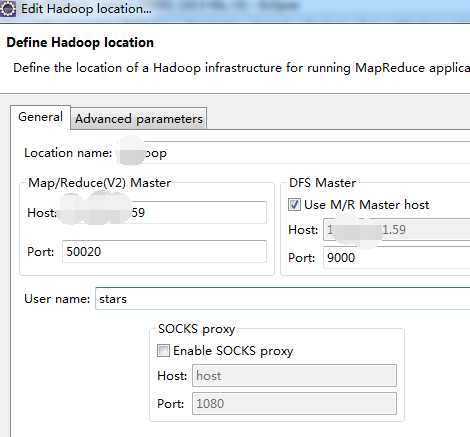Click the User name: label
470x437 pixels.
(57, 299)
